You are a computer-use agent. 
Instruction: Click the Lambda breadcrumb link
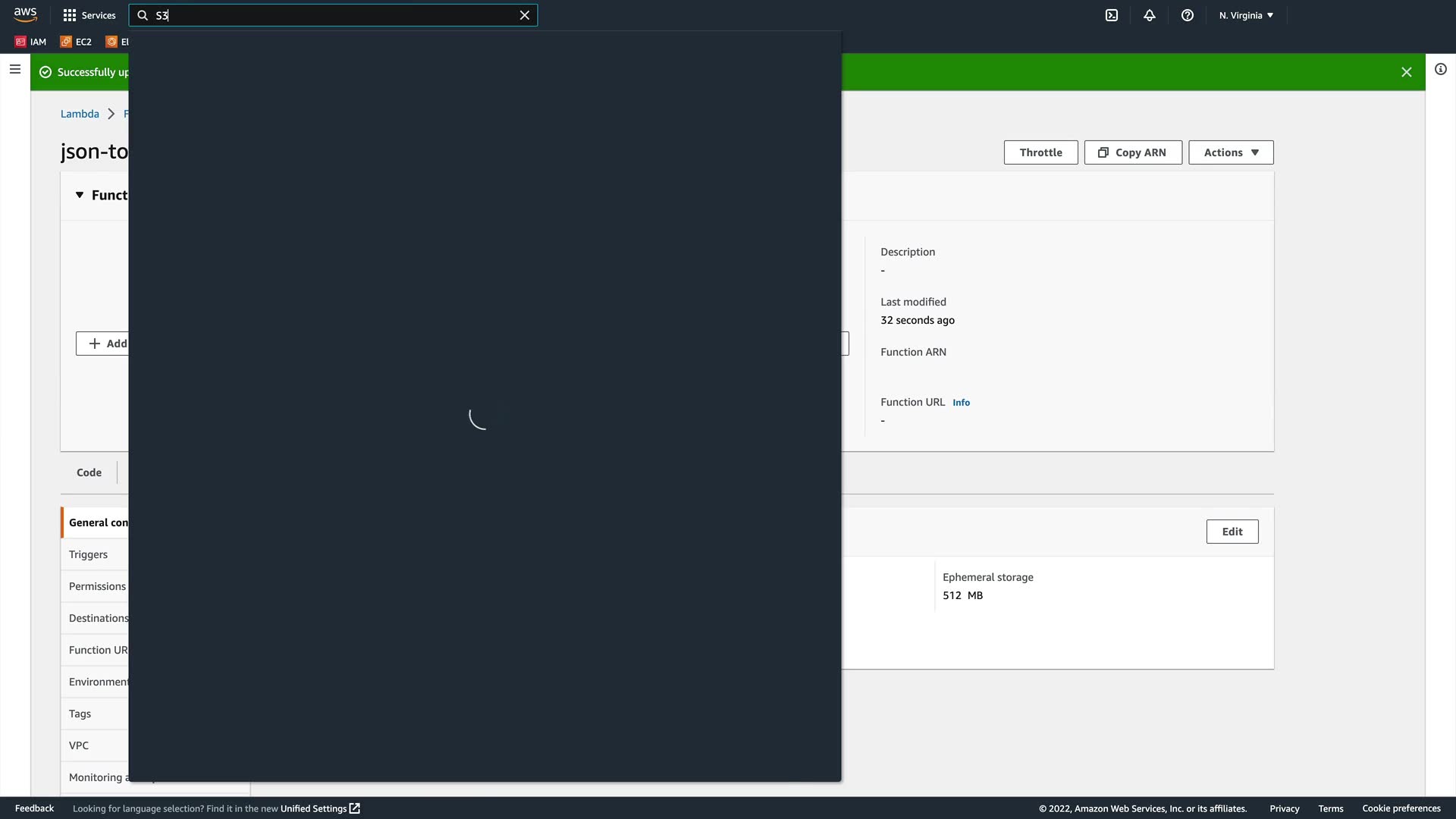(80, 114)
